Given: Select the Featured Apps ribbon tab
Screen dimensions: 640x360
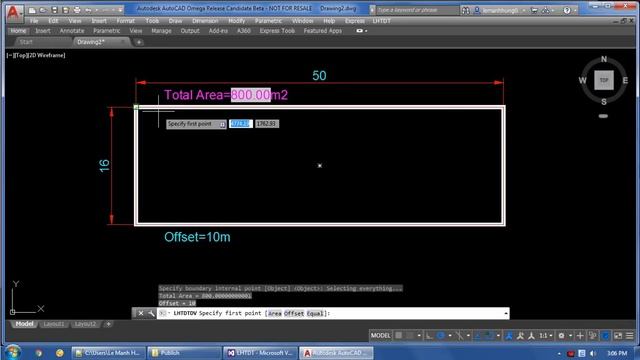Looking at the screenshot, I should point(322,31).
